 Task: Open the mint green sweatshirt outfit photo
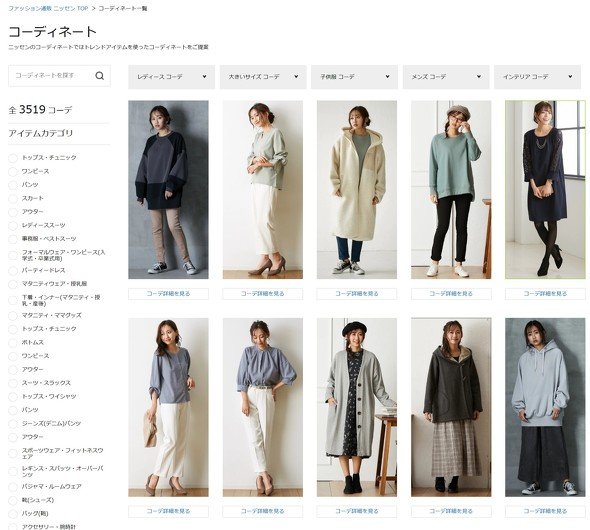pos(451,190)
